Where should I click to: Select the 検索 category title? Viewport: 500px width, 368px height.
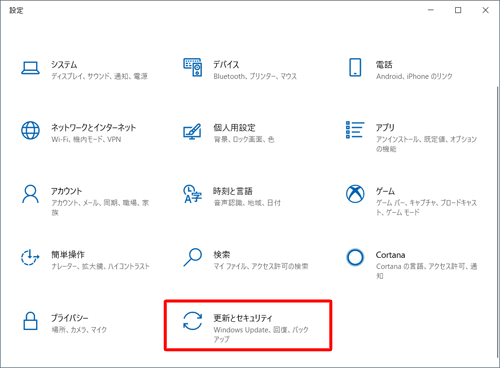click(x=222, y=254)
